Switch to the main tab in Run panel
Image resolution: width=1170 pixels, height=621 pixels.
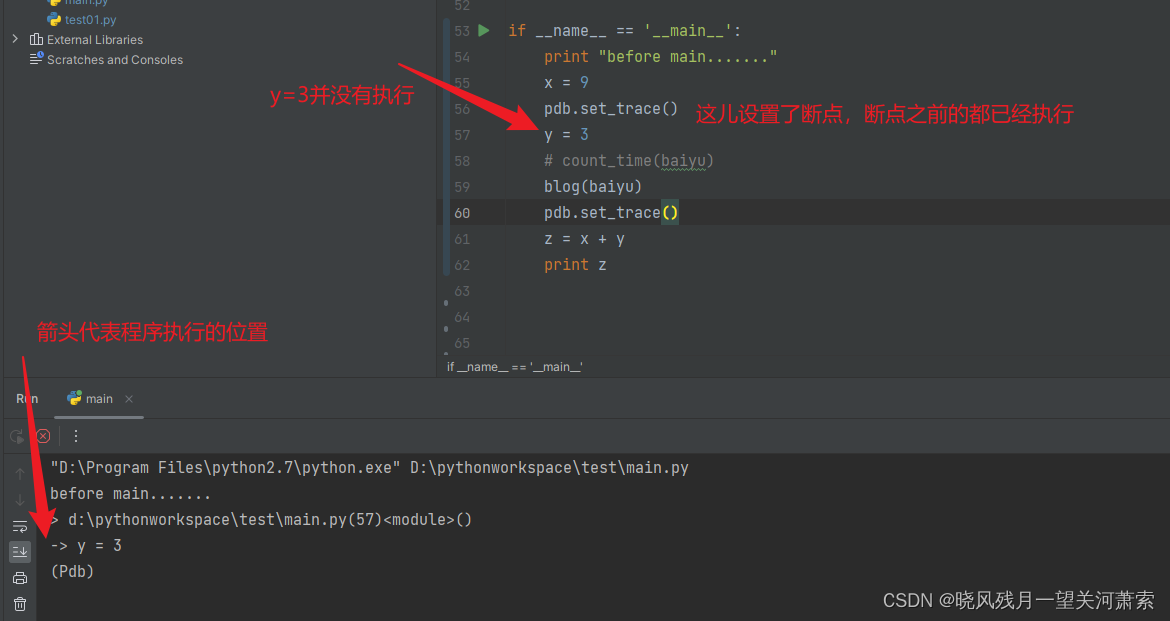(98, 398)
